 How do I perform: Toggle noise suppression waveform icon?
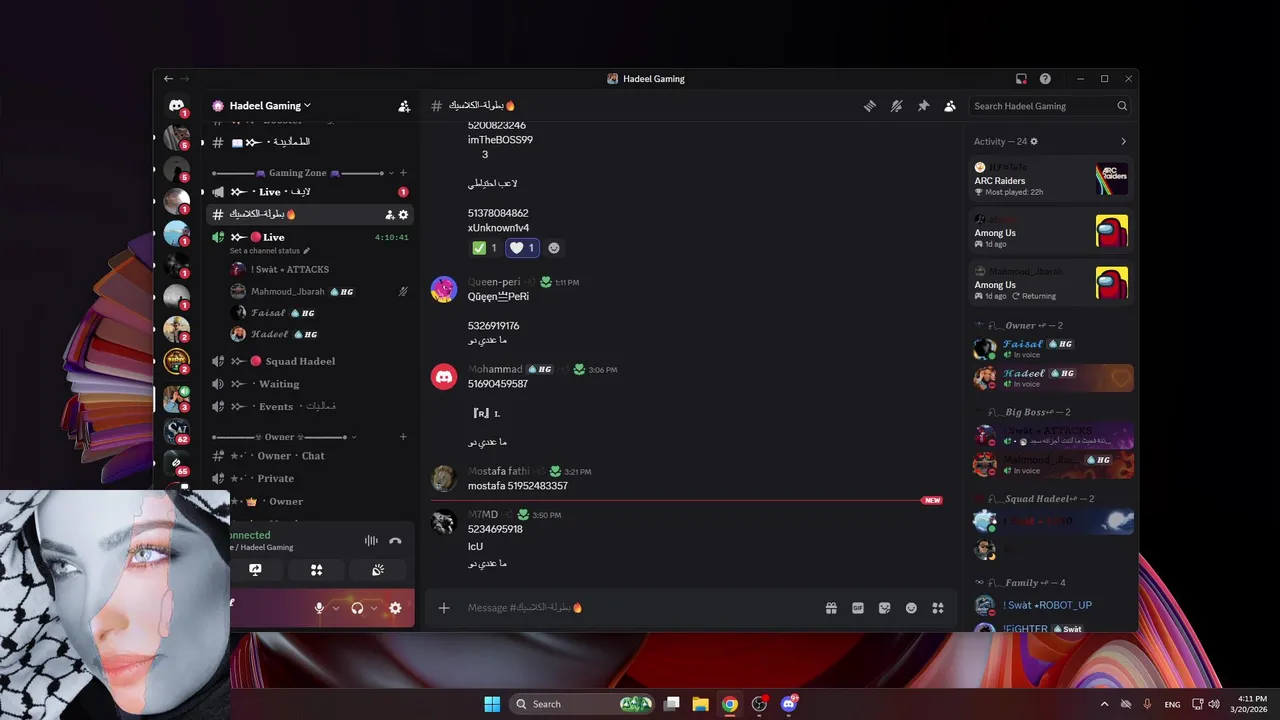tap(371, 541)
